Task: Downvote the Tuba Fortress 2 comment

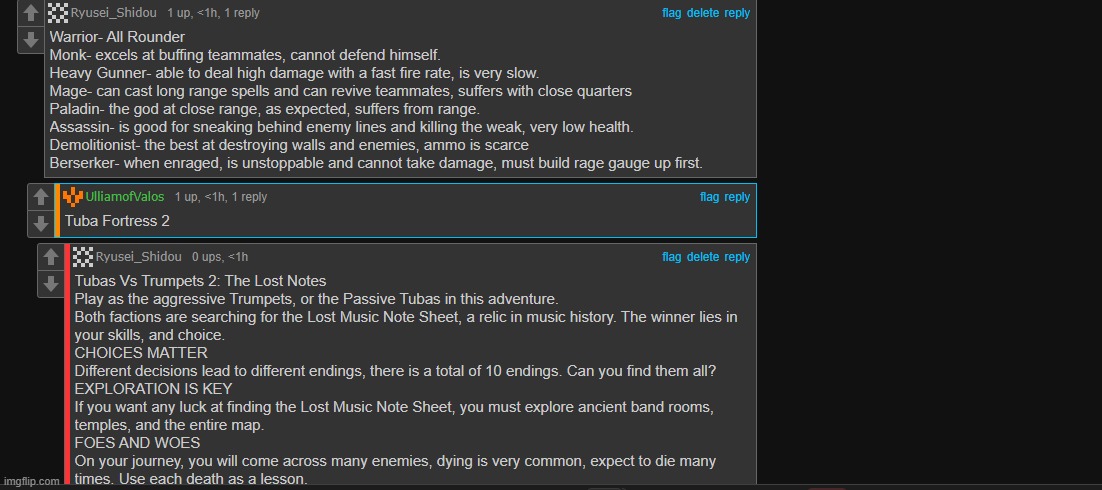Action: (x=41, y=224)
